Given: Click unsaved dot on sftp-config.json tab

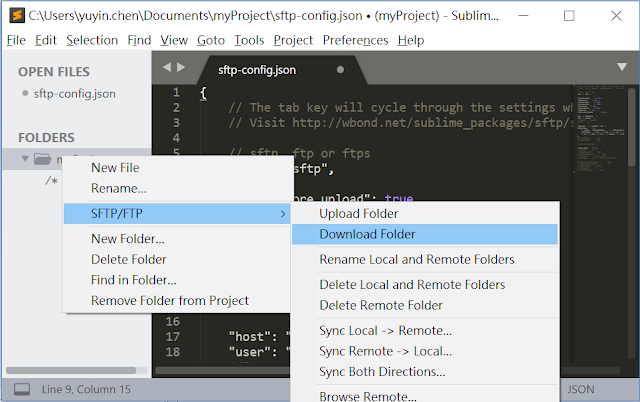Looking at the screenshot, I should coord(340,70).
